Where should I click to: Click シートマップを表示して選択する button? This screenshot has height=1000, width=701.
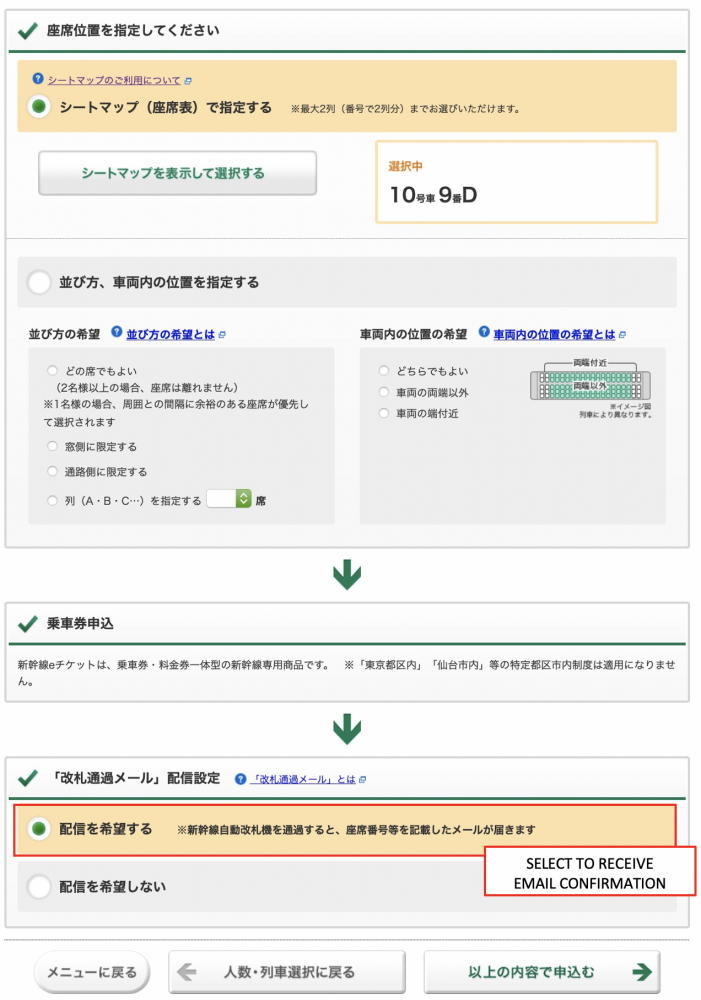[x=177, y=173]
